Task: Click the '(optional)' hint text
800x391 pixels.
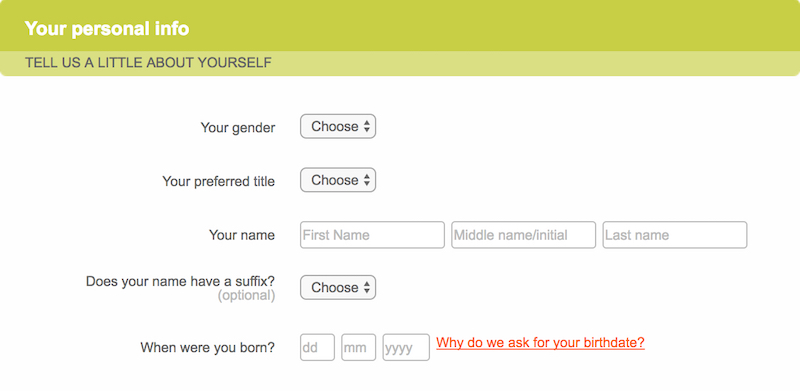Action: 246,296
